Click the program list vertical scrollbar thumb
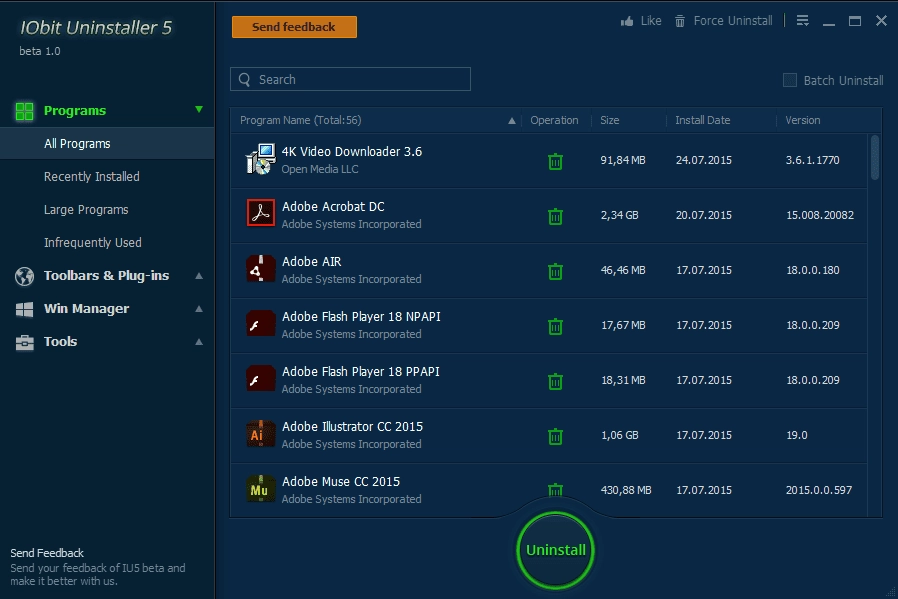The height and width of the screenshot is (599, 898). (875, 157)
